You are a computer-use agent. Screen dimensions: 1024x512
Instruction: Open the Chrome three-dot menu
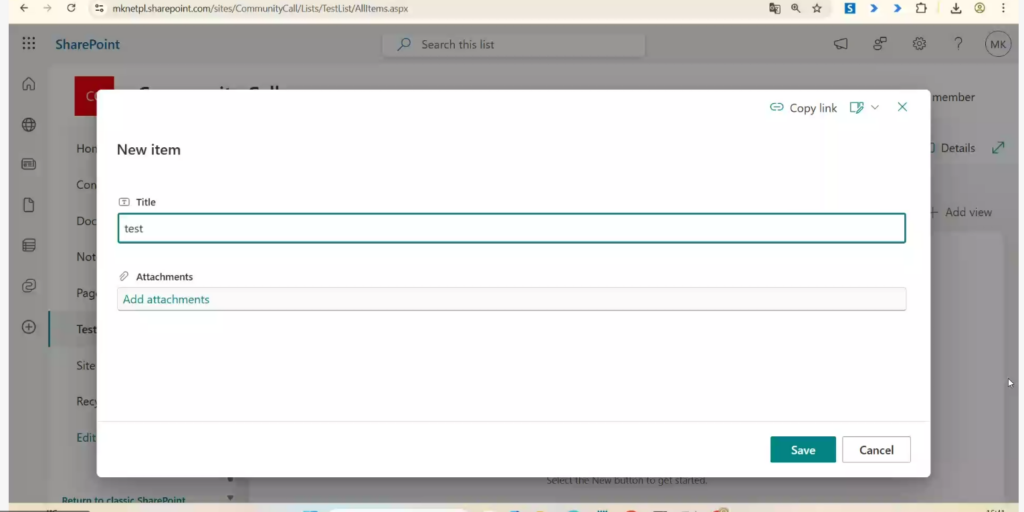[x=1004, y=8]
